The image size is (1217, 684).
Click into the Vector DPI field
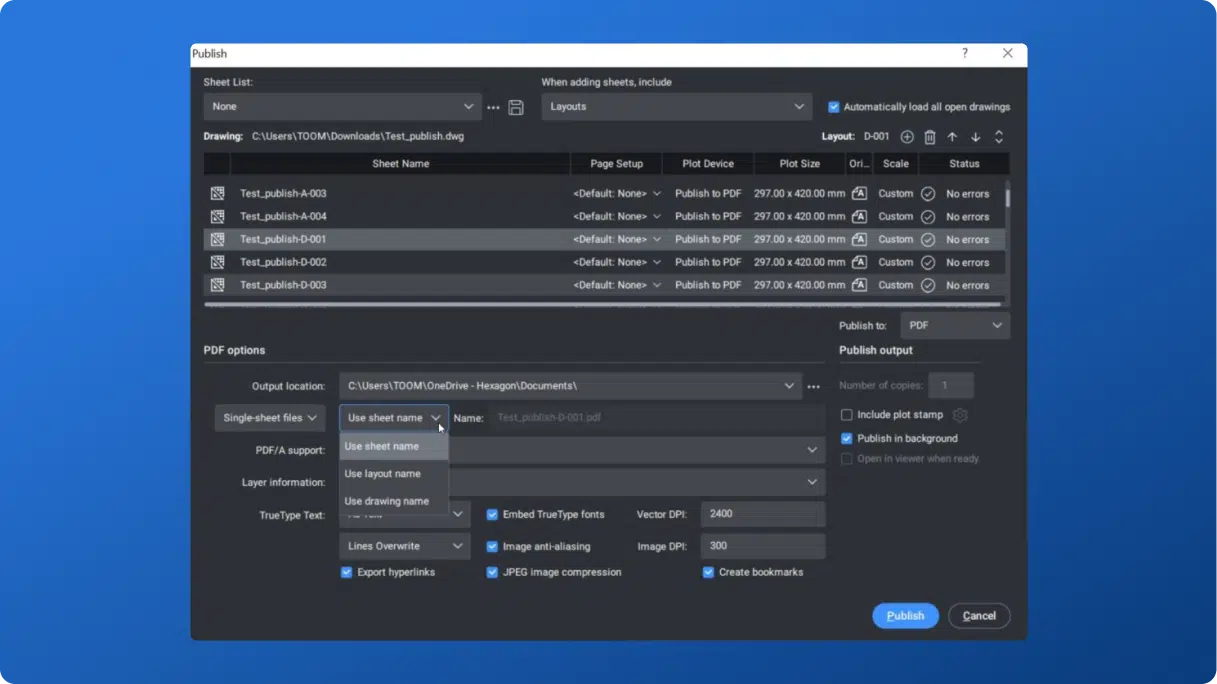(x=762, y=514)
